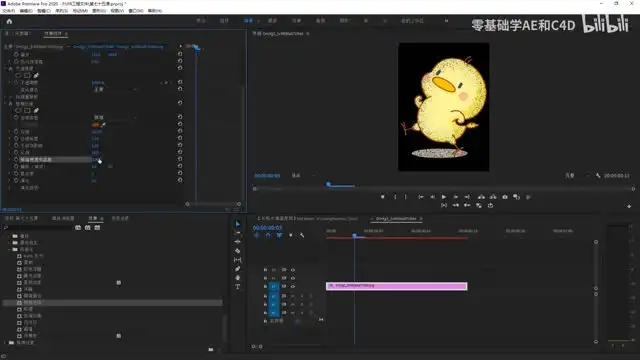Create ellipse mask under the opacity effect
Image resolution: width=640 pixels, height=360 pixels.
click(18, 76)
